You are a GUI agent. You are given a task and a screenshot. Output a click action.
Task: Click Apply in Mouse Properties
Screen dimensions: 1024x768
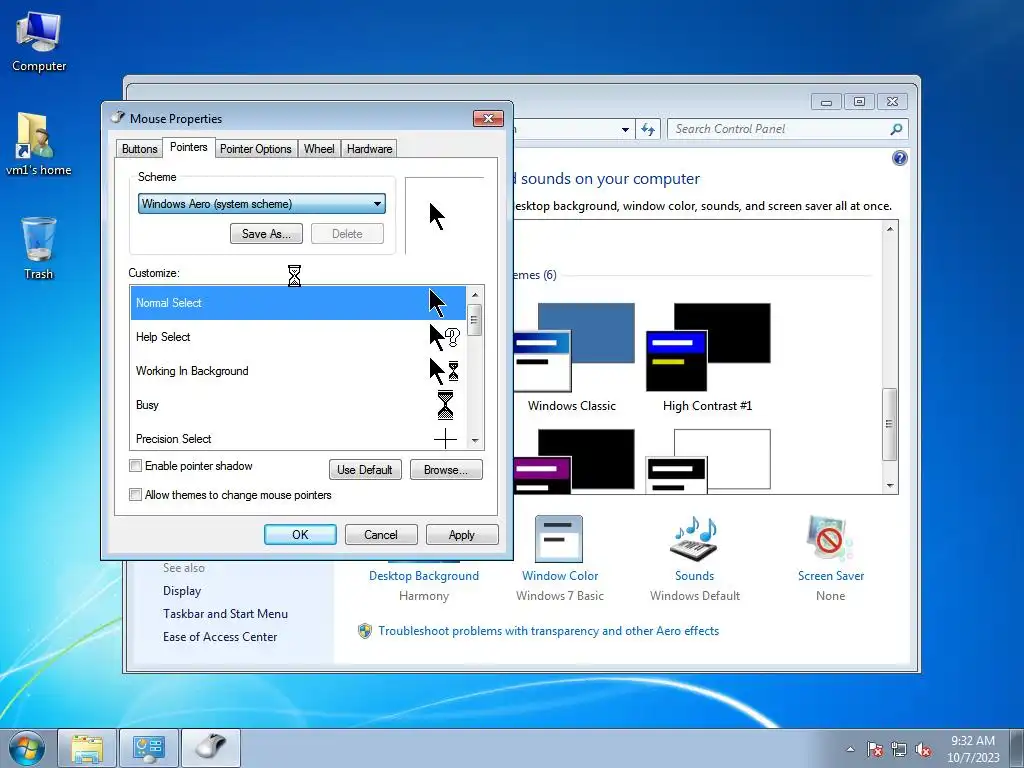(462, 535)
